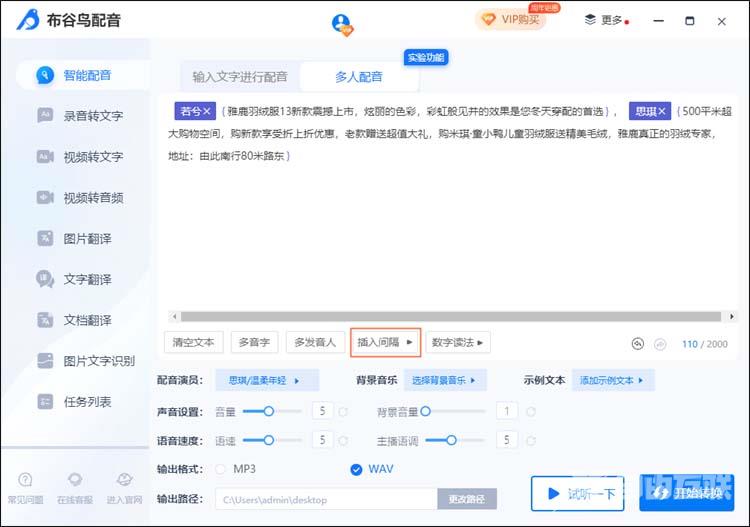
Task: Reset the 音量 value icon
Action: coord(343,412)
